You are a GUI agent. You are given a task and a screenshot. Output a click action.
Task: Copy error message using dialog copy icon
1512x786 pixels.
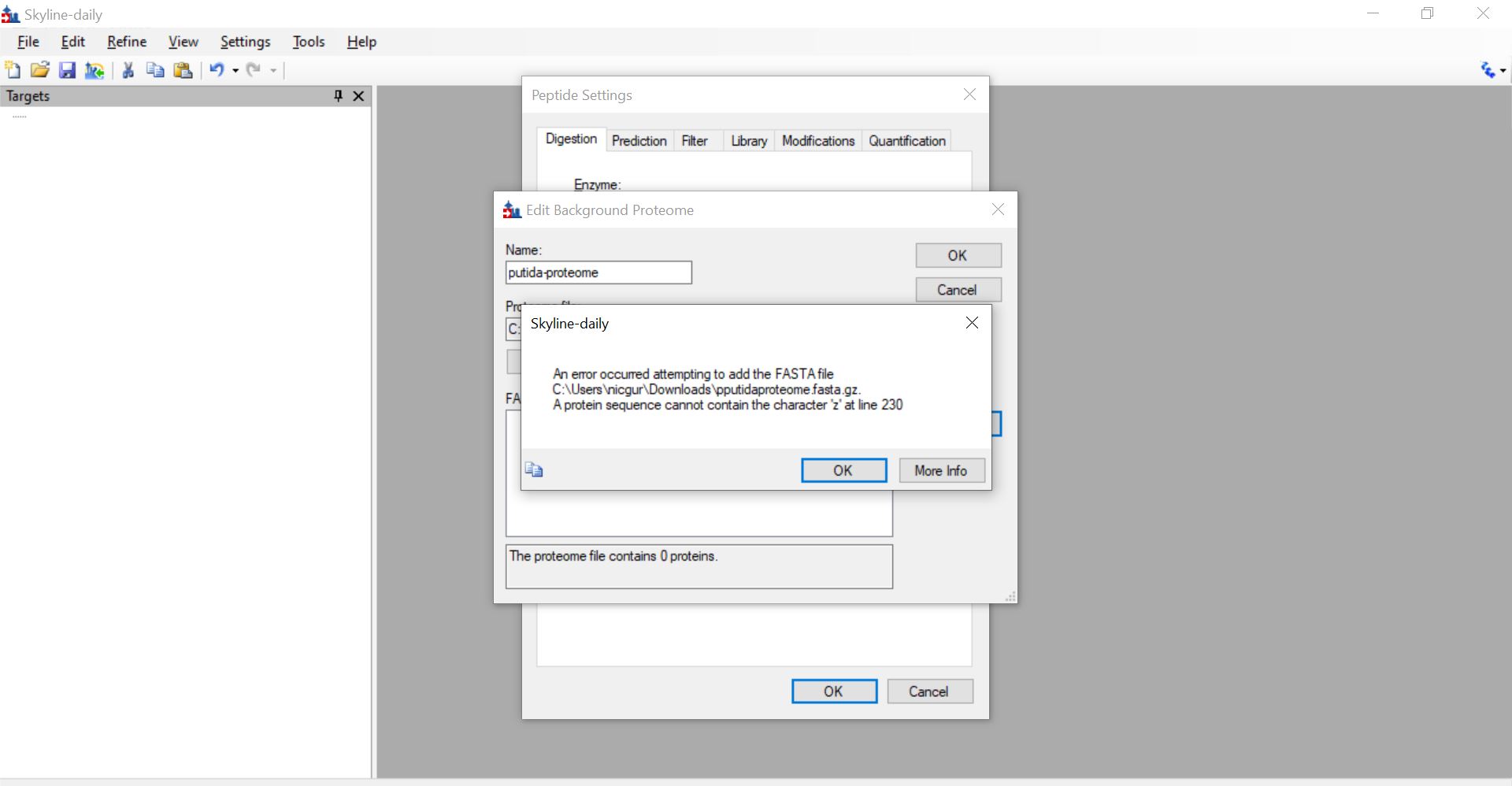click(x=534, y=470)
